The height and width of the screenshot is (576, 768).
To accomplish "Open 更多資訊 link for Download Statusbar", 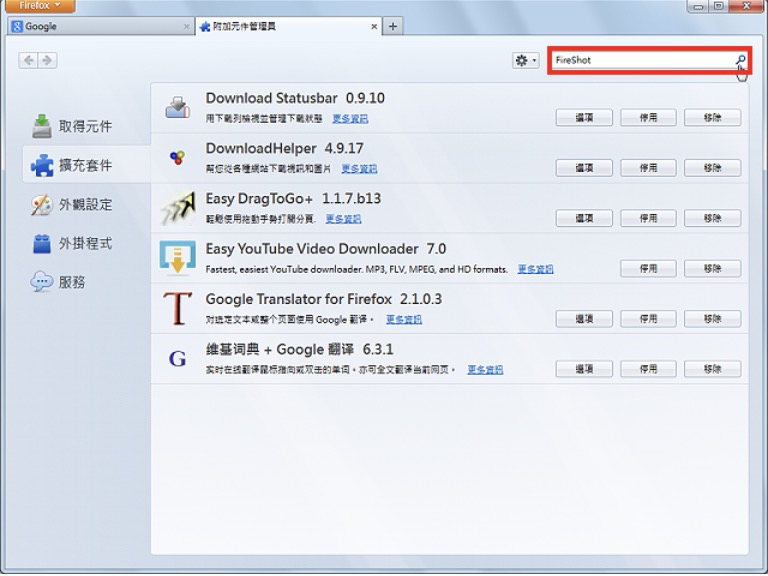I will coord(350,119).
